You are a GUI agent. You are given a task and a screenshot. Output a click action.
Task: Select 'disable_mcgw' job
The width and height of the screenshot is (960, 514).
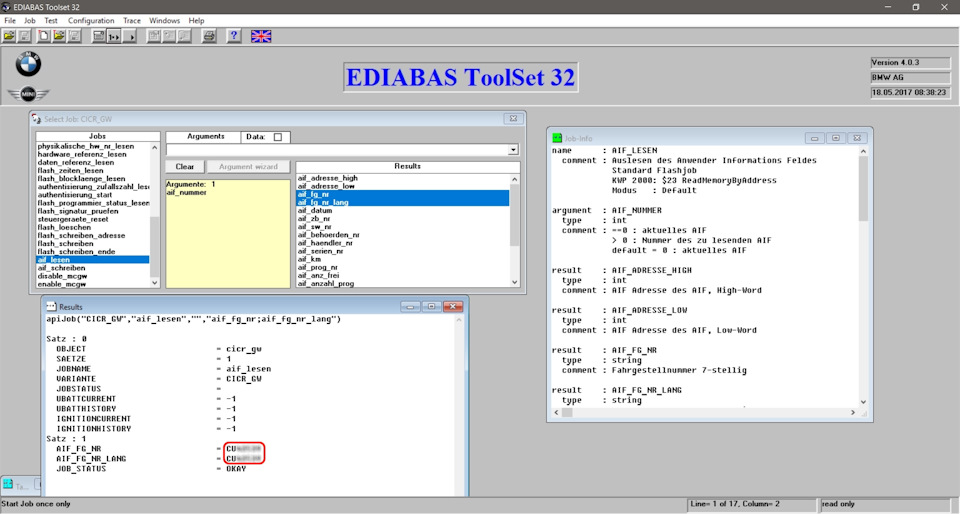pyautogui.click(x=93, y=276)
